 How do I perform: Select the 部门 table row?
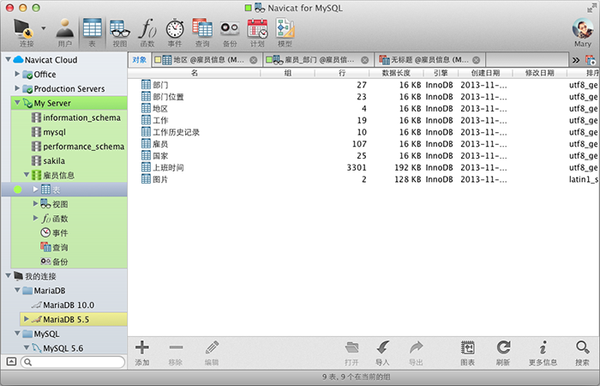364,85
